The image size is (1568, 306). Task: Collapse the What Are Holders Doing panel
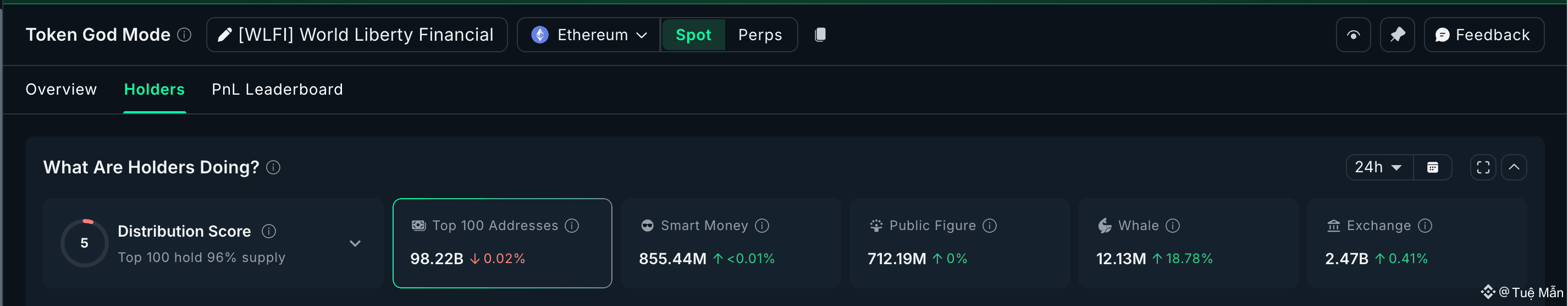pos(1513,167)
